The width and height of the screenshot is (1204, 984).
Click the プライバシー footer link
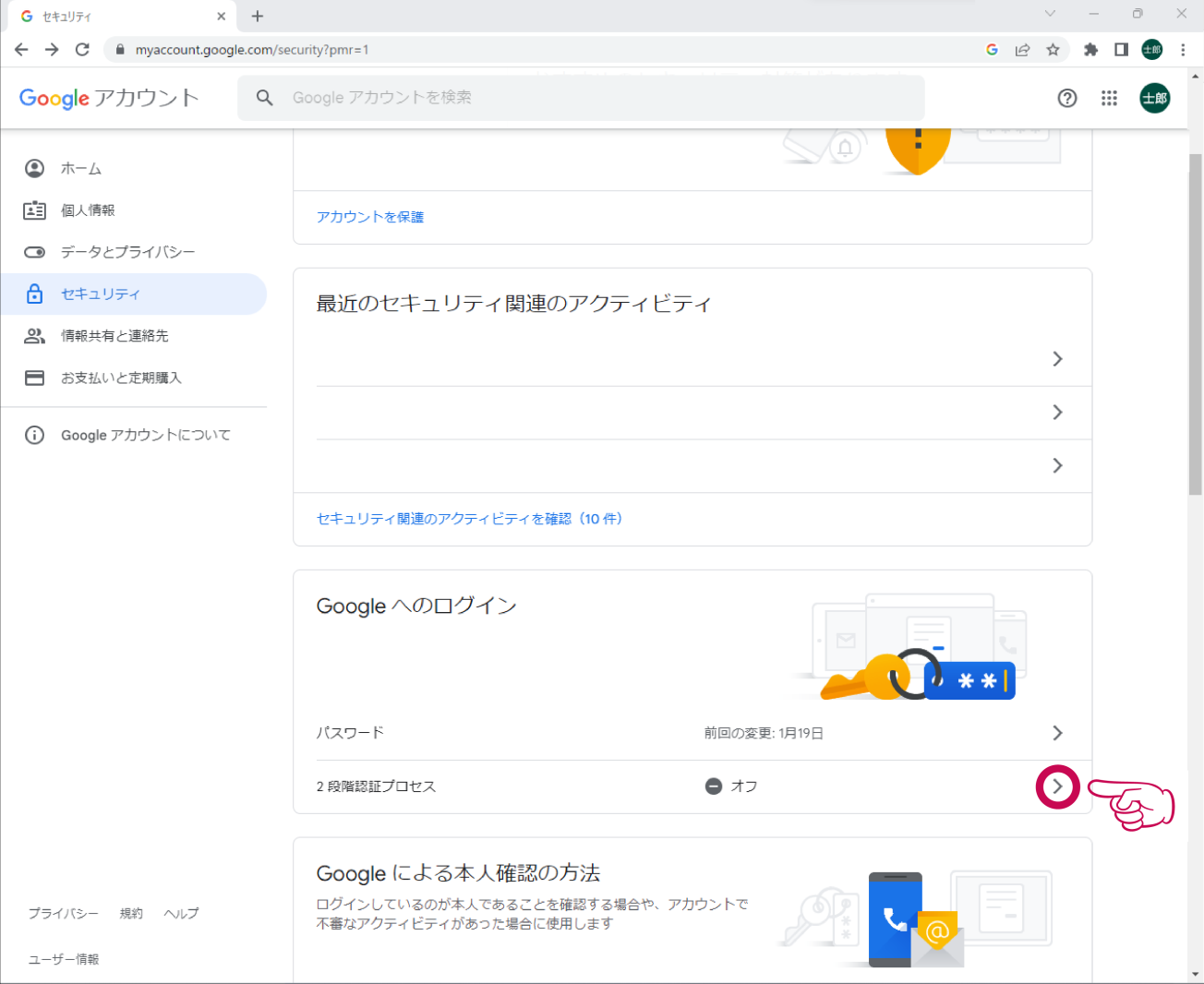click(63, 913)
